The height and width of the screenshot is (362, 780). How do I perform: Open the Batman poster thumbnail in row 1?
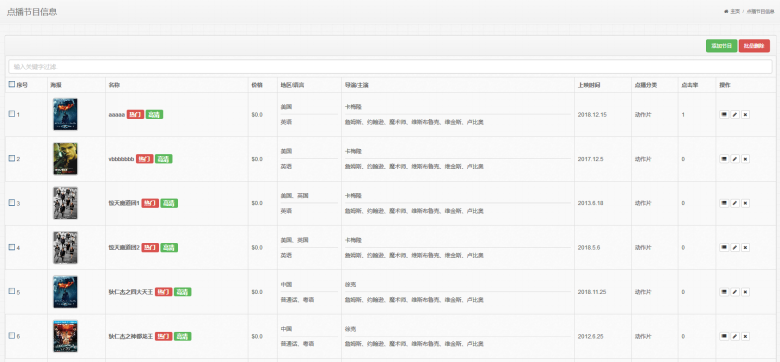pyautogui.click(x=65, y=114)
